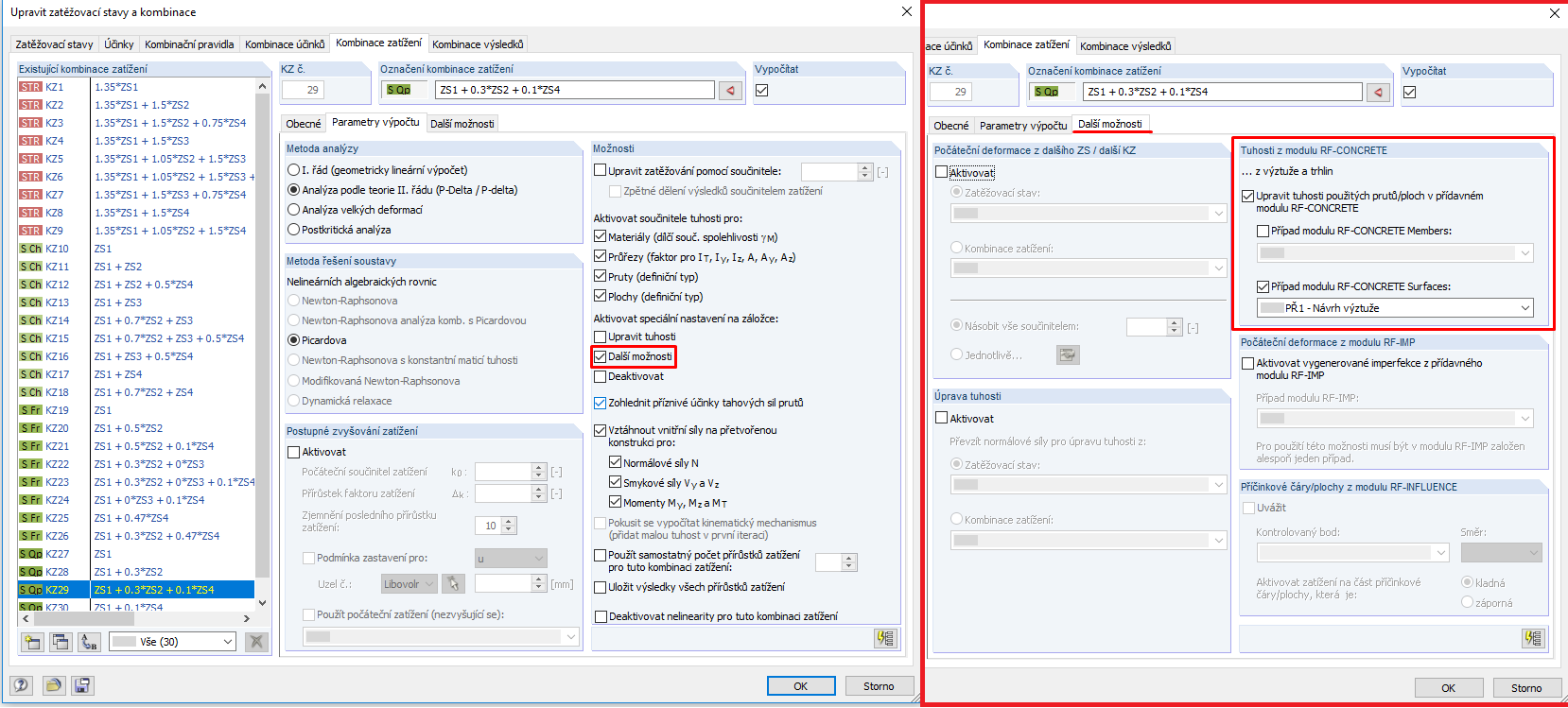Click OK in the right dialog
This screenshot has width=1568, height=708.
point(1449,688)
